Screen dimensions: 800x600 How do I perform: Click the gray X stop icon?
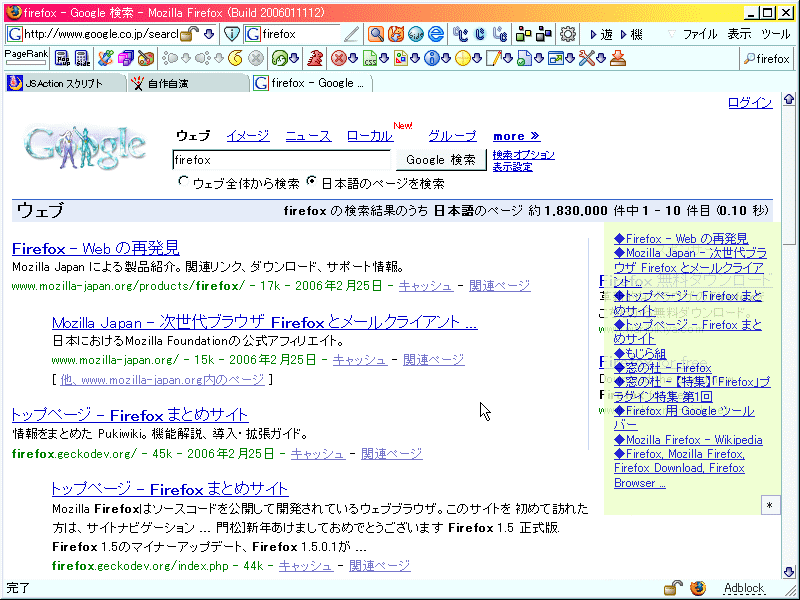coord(256,59)
